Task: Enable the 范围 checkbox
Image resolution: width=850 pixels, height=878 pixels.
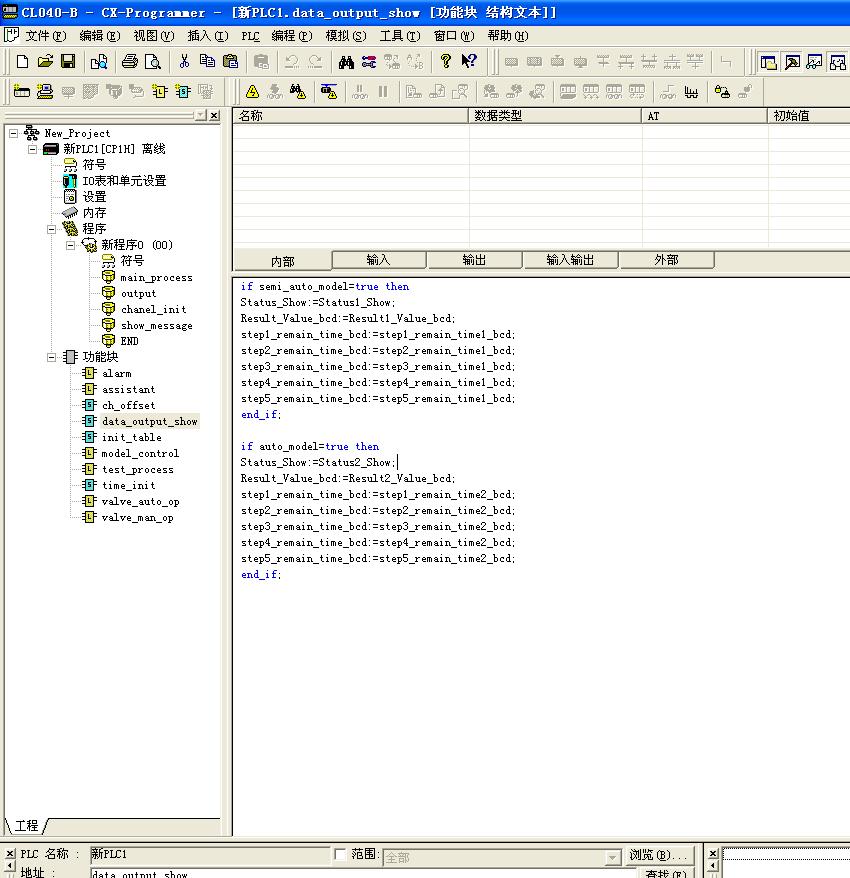Action: pyautogui.click(x=341, y=854)
